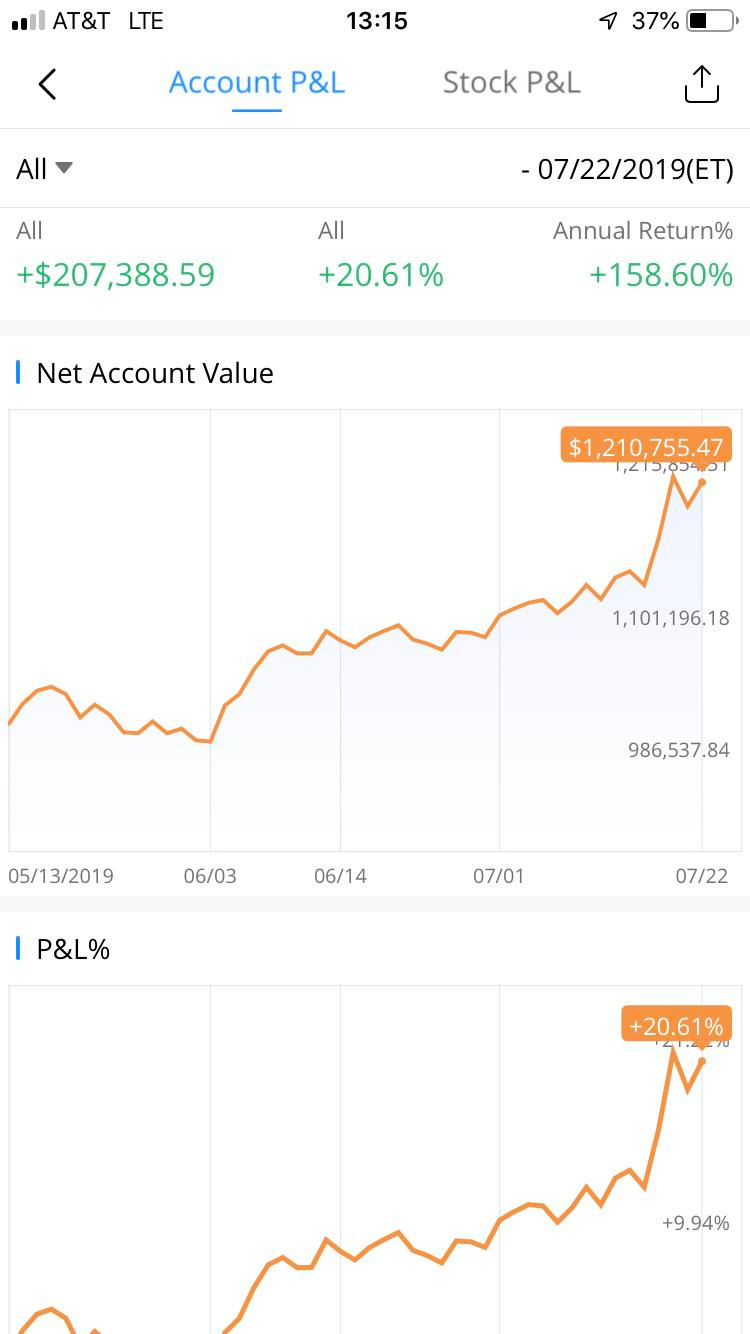Viewport: 750px width, 1334px height.
Task: Tap the back arrow icon
Action: pyautogui.click(x=47, y=84)
